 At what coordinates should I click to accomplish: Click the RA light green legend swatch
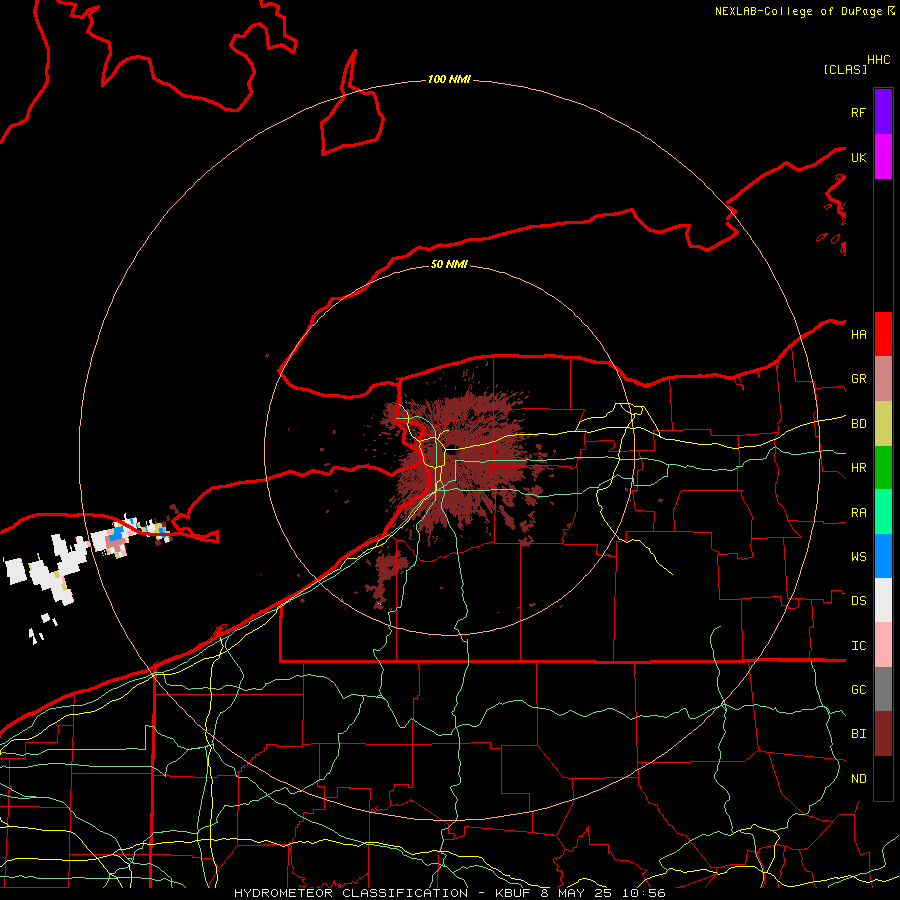[883, 511]
